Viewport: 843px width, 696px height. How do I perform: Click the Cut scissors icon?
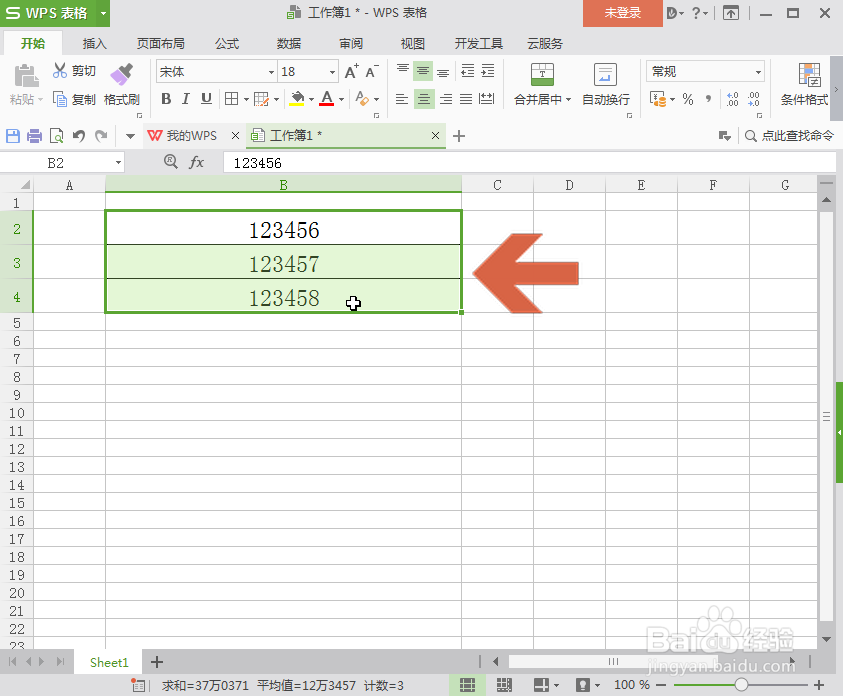pos(60,70)
